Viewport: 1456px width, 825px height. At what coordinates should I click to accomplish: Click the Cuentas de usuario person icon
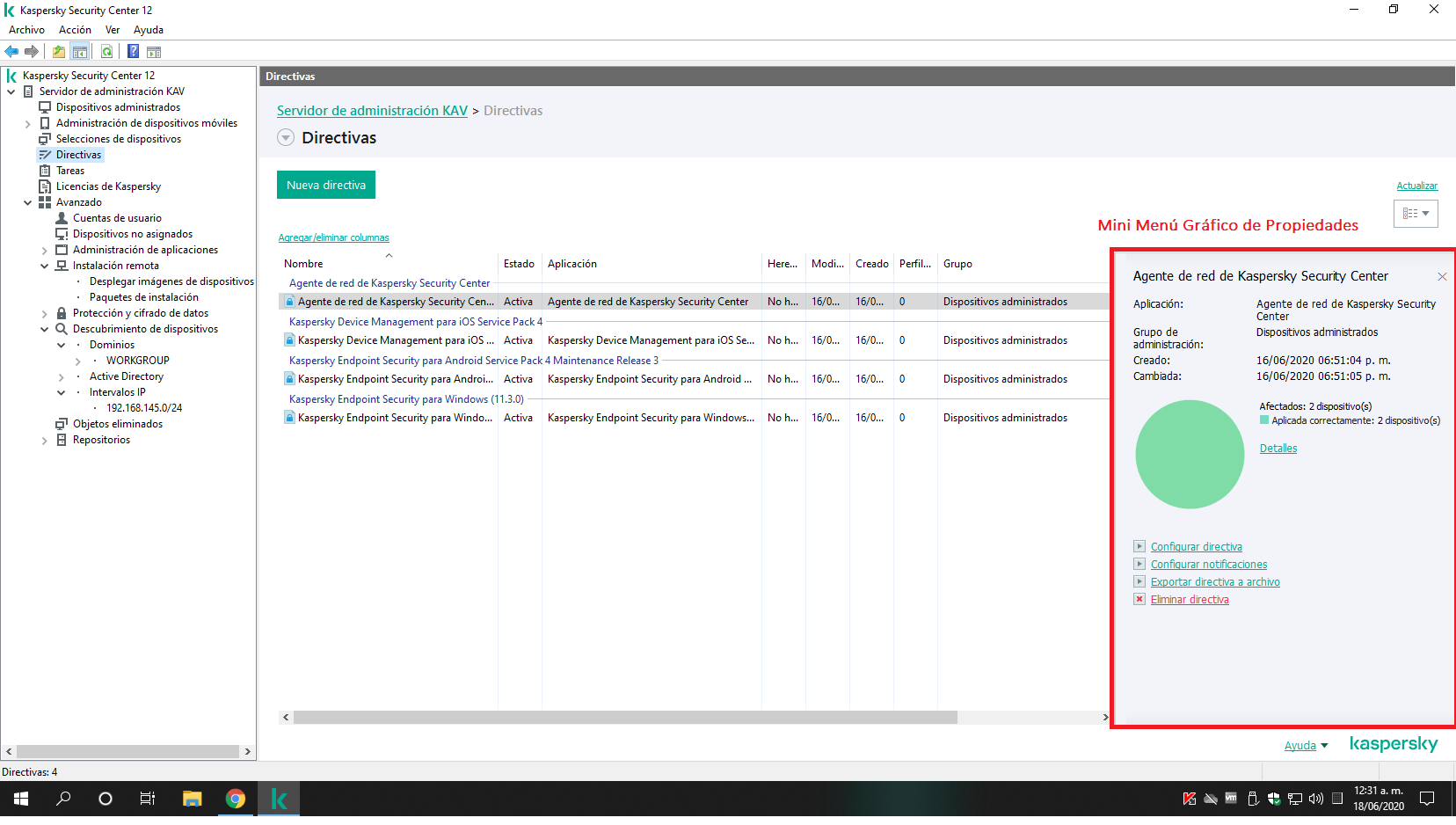tap(62, 218)
